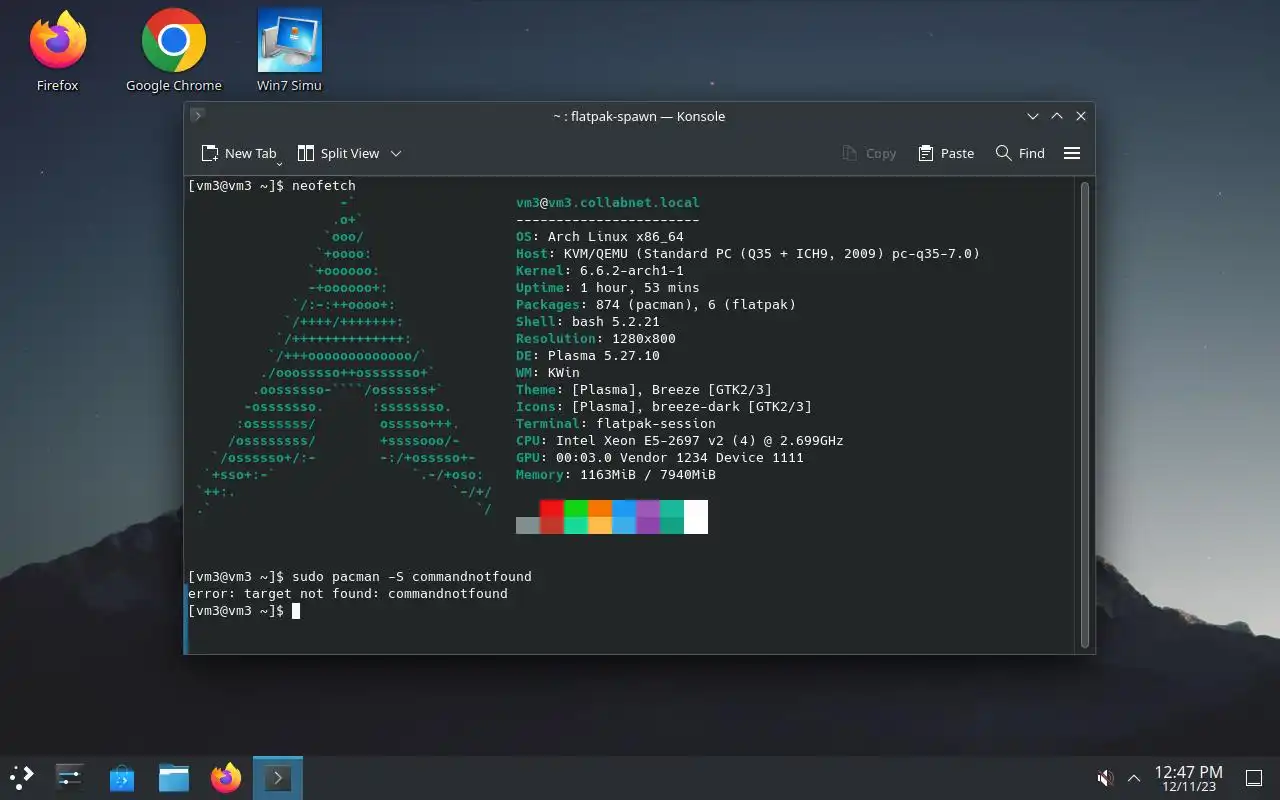1280x800 pixels.
Task: Click the terminal prompt cursor line
Action: click(x=244, y=610)
